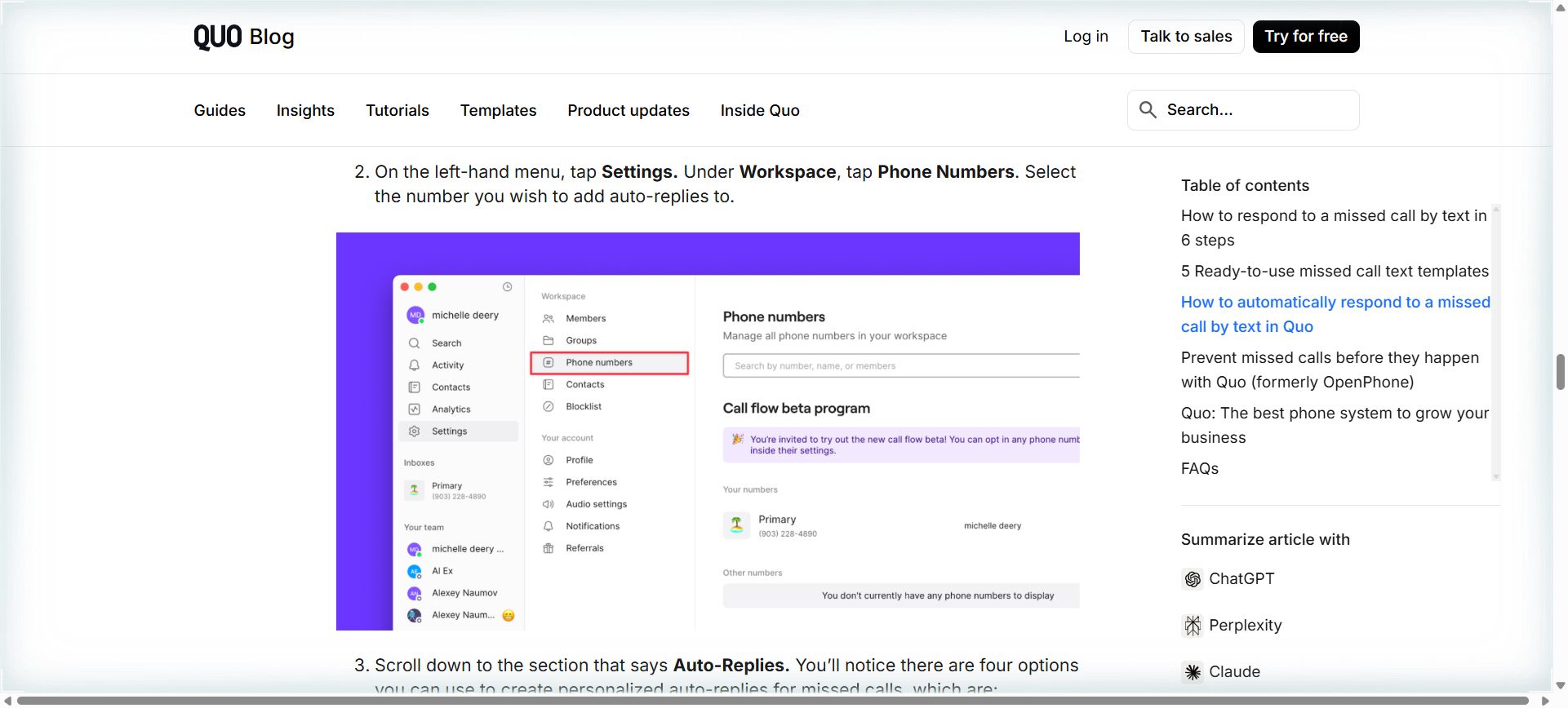Select highlighted 'How to automatically respond' contents link
1568x708 pixels.
click(1335, 314)
